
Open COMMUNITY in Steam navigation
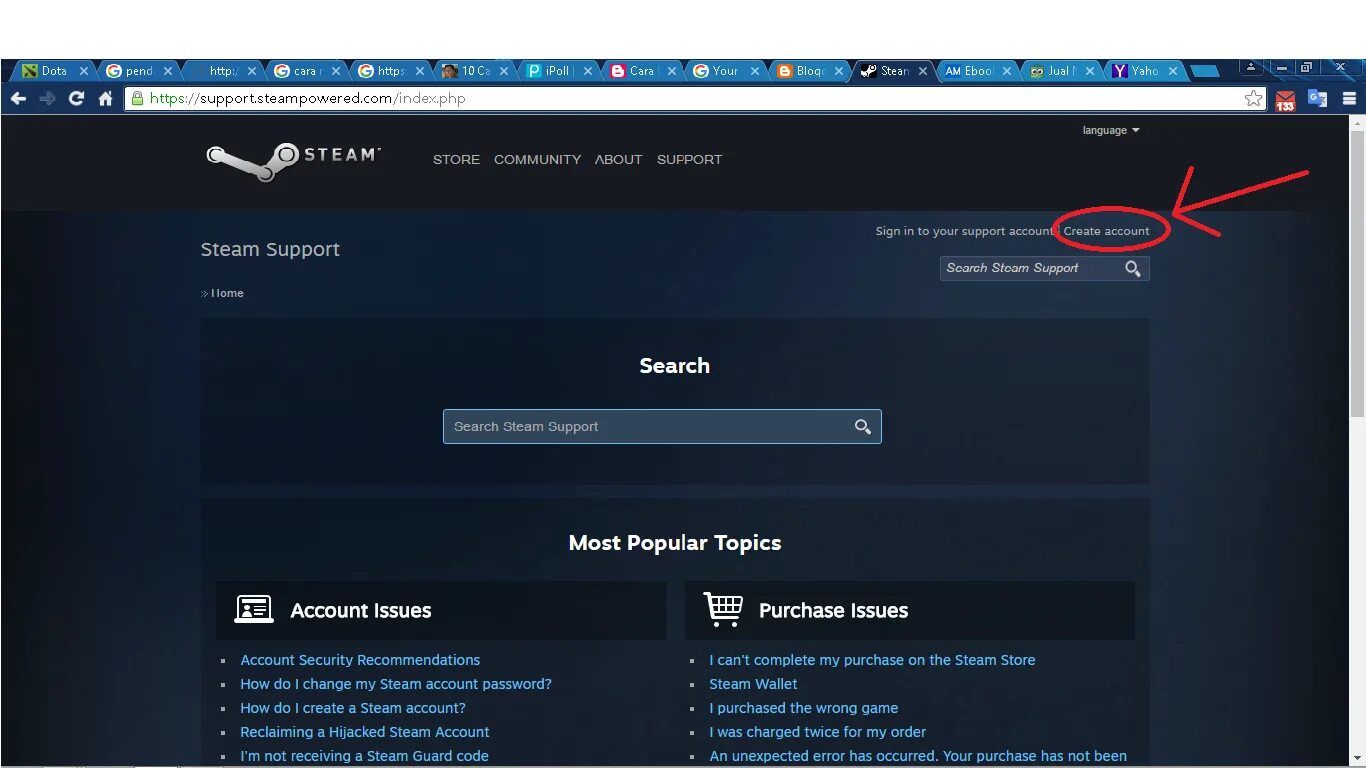(x=537, y=160)
